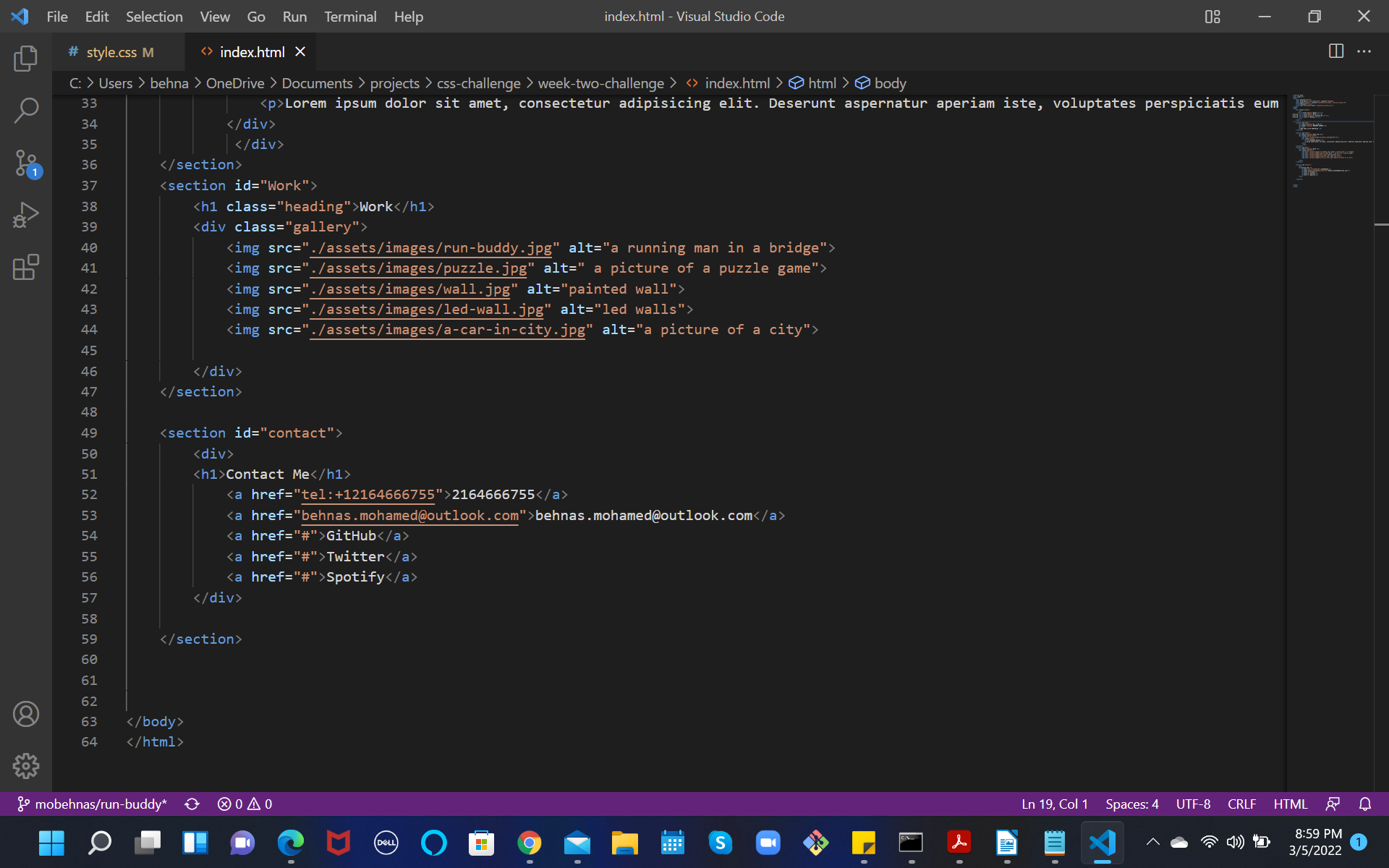The image size is (1389, 868).
Task: Expand the body breadcrumb dropdown
Action: [x=881, y=83]
